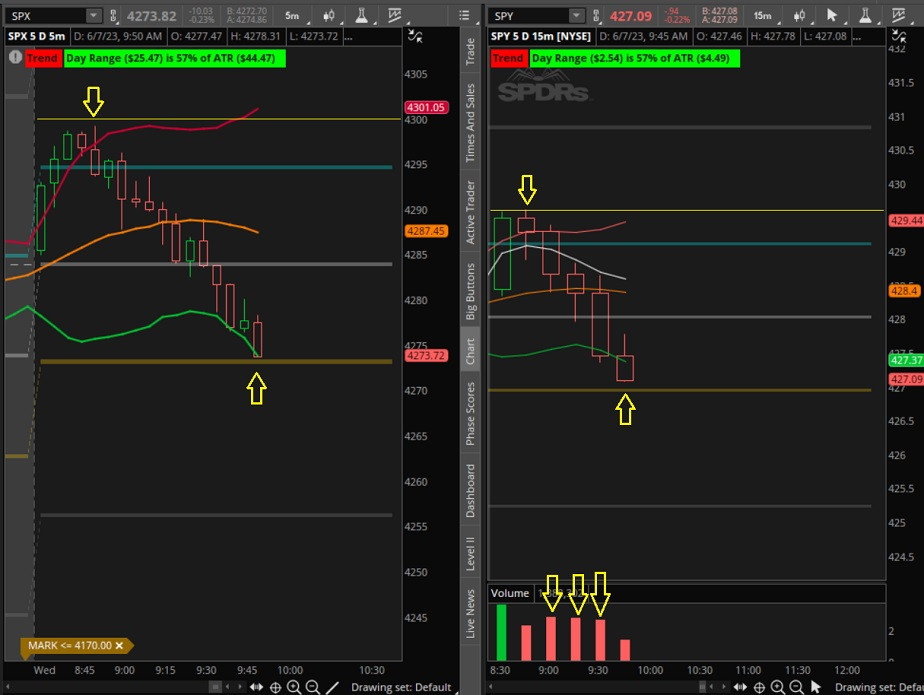Open the Level II side tab
The height and width of the screenshot is (695, 924).
tap(470, 554)
